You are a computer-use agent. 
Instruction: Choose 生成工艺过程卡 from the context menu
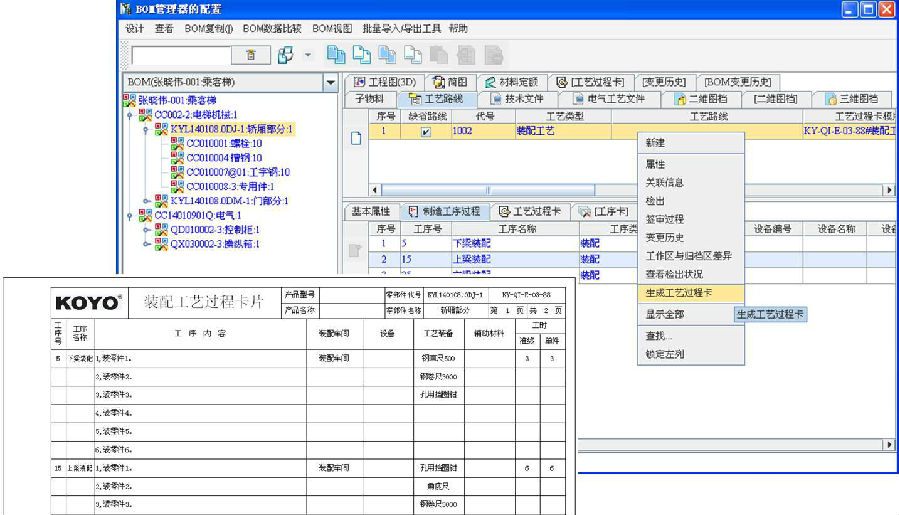point(680,292)
